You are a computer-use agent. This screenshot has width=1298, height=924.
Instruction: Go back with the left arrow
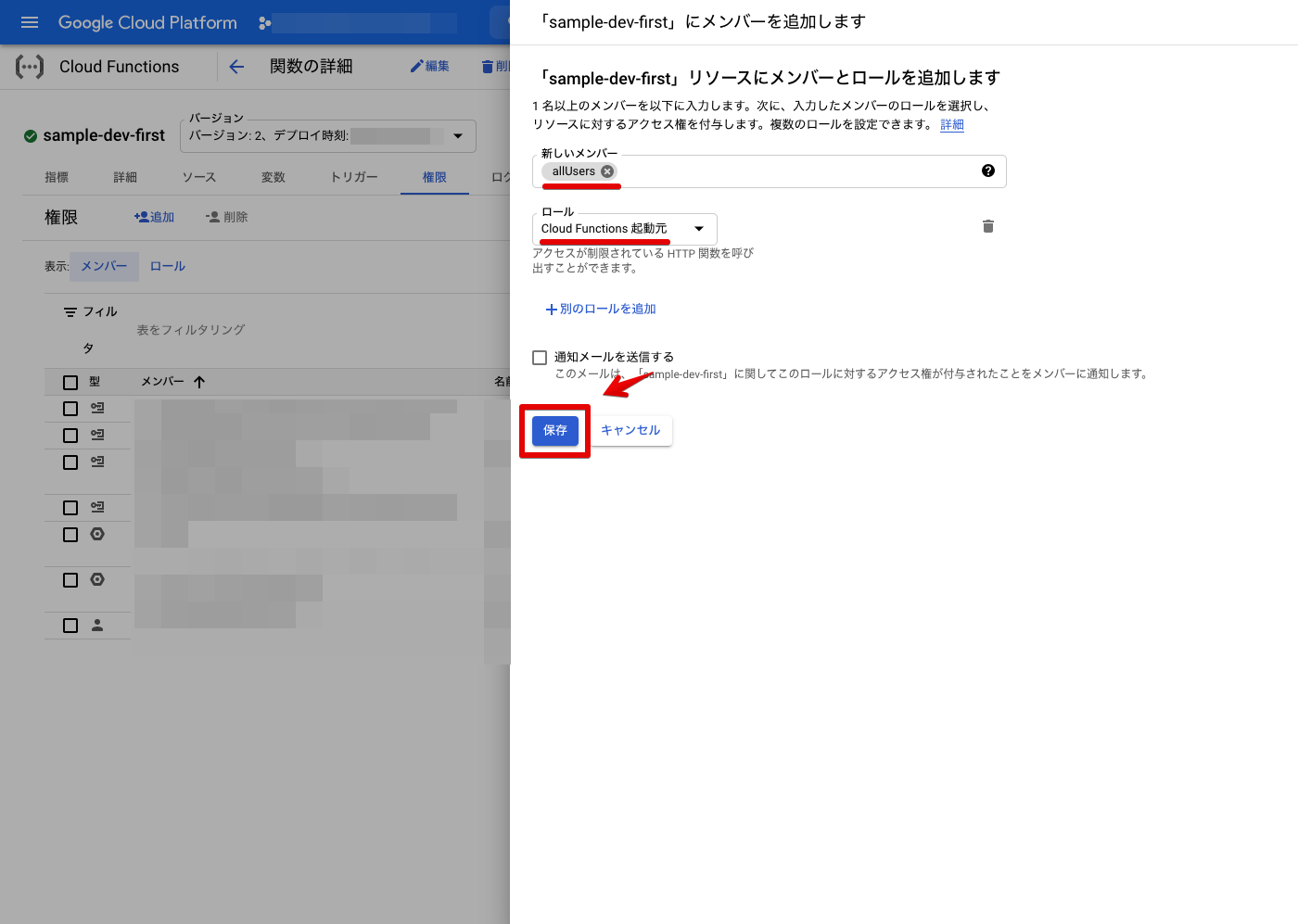pyautogui.click(x=236, y=67)
